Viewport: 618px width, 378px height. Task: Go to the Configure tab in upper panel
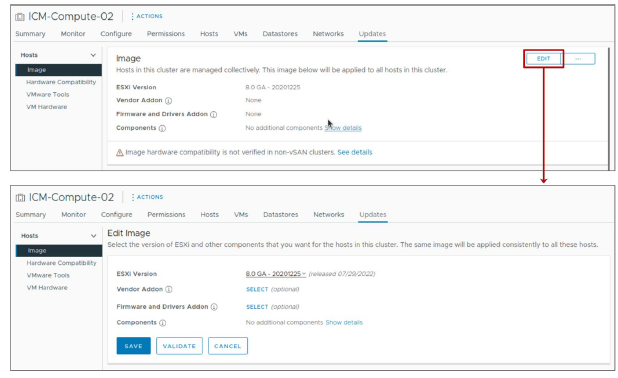point(116,34)
